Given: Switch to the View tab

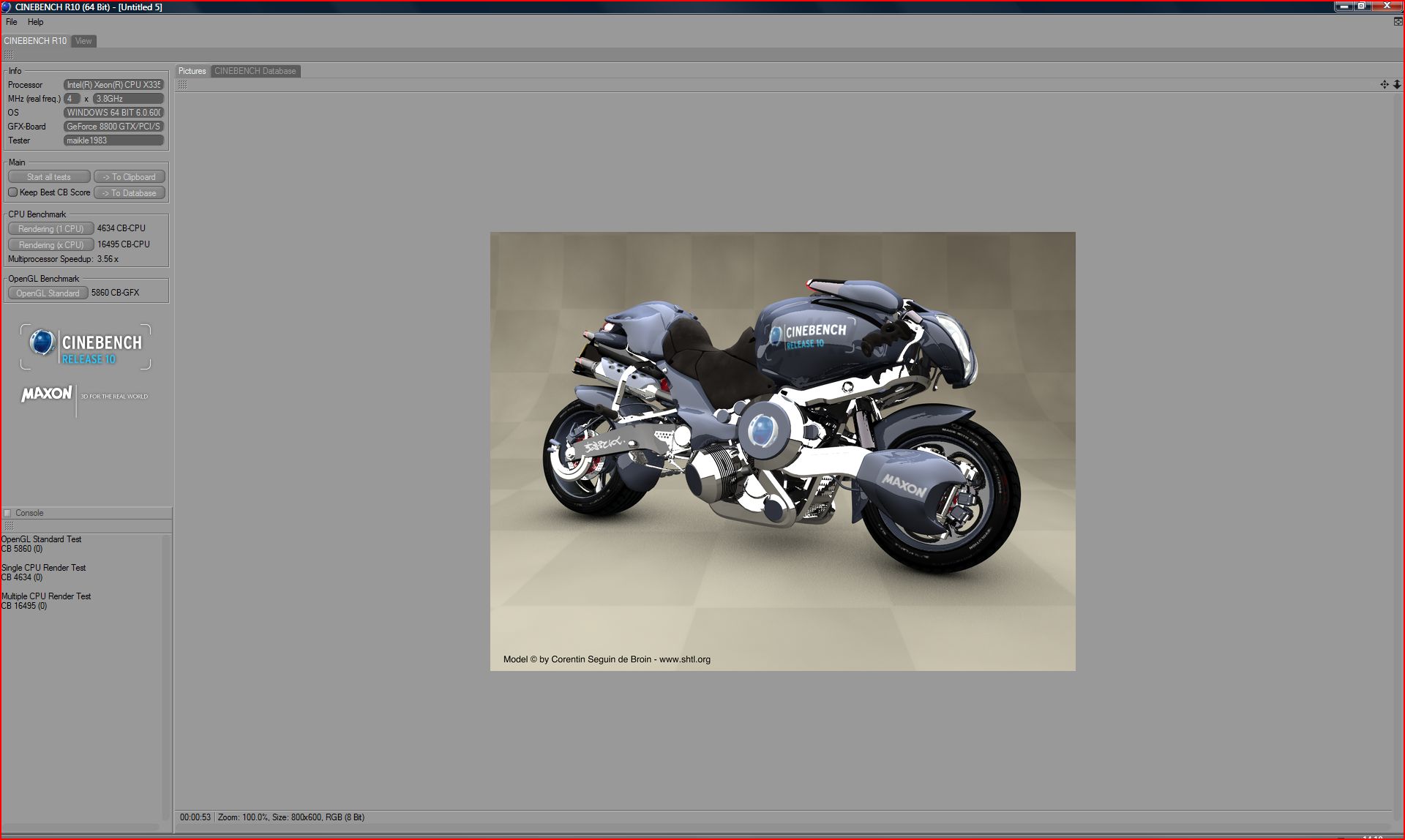Looking at the screenshot, I should pyautogui.click(x=83, y=41).
